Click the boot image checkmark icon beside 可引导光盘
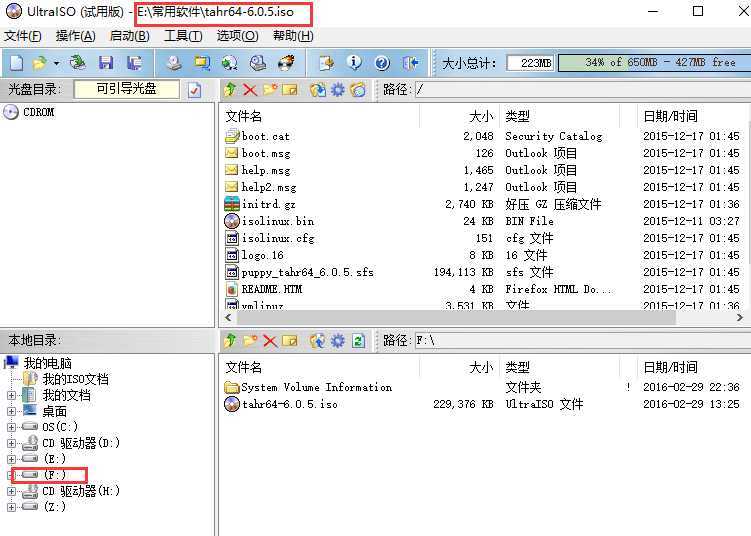Image resolution: width=751 pixels, height=536 pixels. [x=194, y=90]
